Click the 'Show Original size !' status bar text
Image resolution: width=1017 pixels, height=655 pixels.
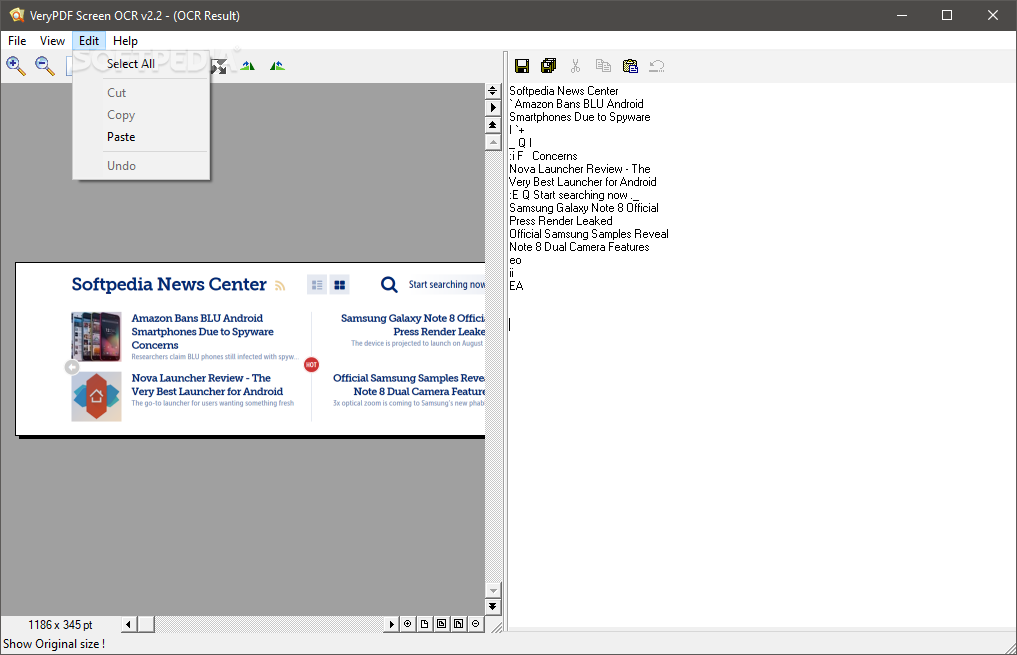pyautogui.click(x=54, y=644)
